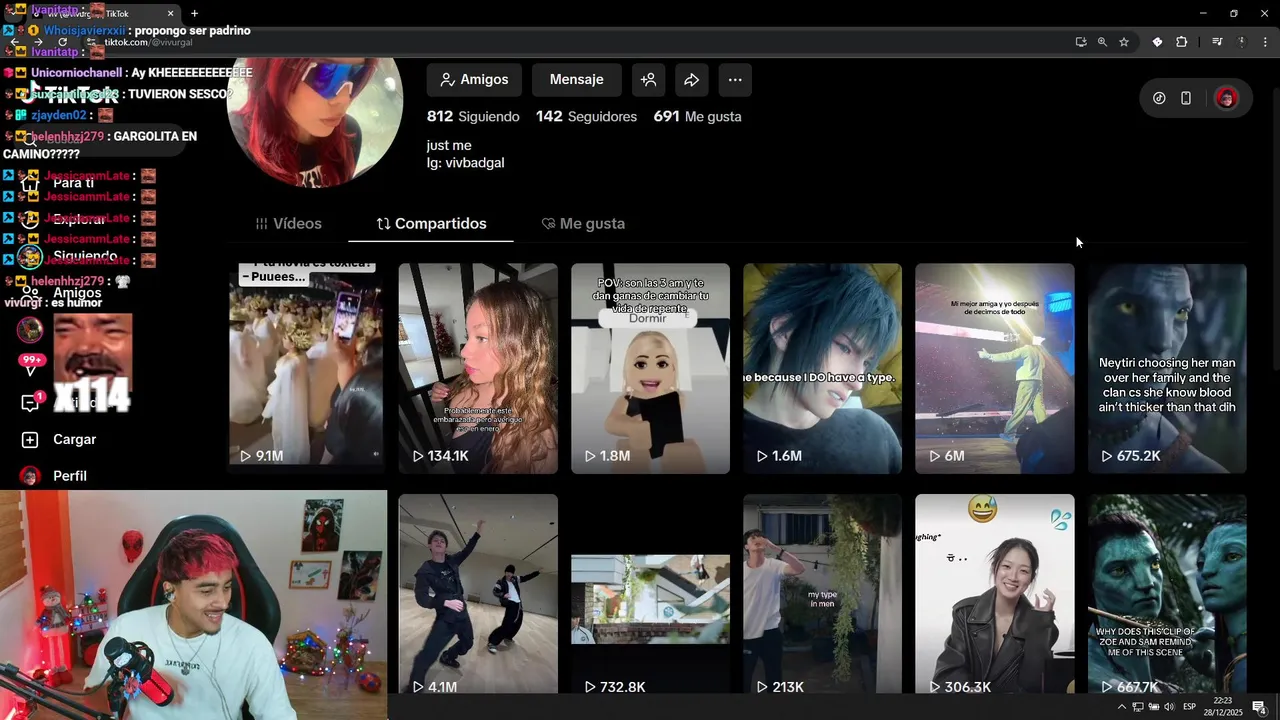Close the TikTok browser tab
Screen dimensions: 1280x720
(170, 14)
